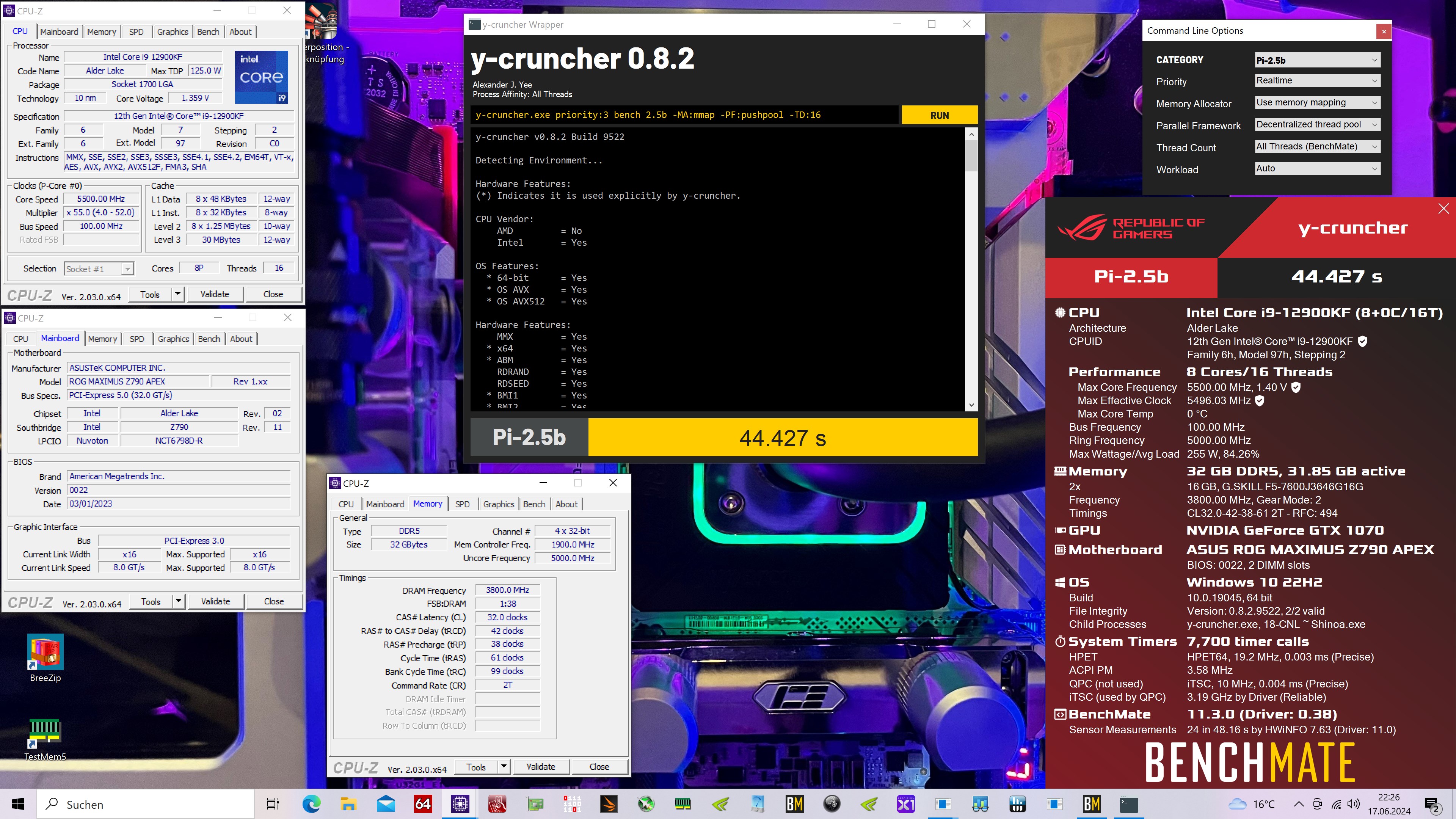Open File Explorer from the taskbar

coord(348,804)
